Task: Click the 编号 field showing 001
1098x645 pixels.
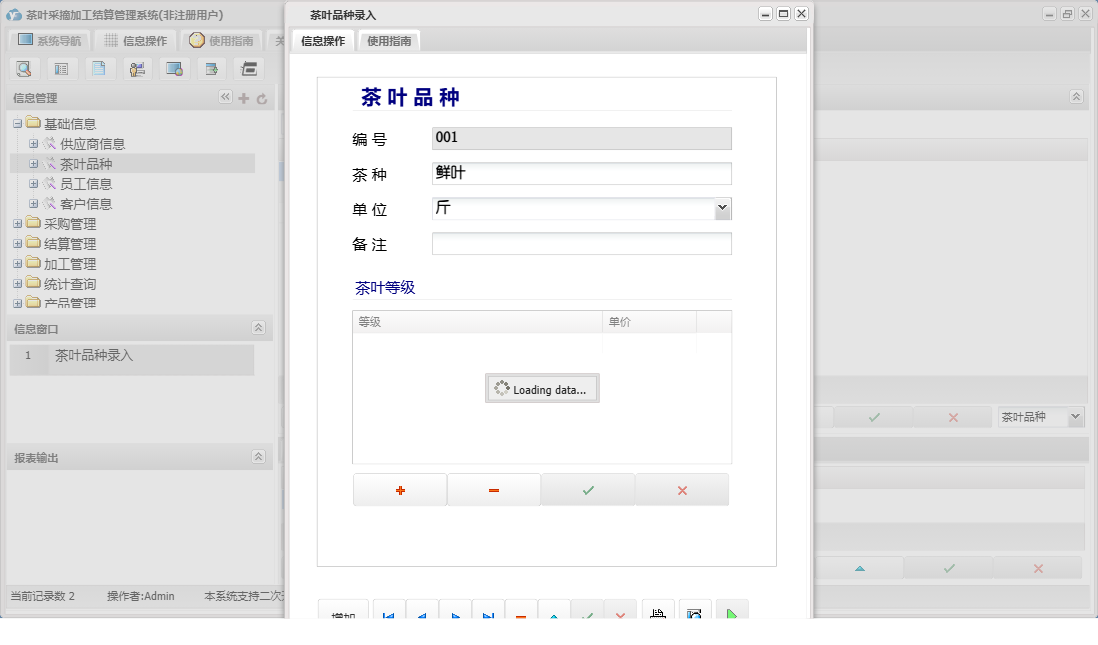Action: tap(582, 138)
